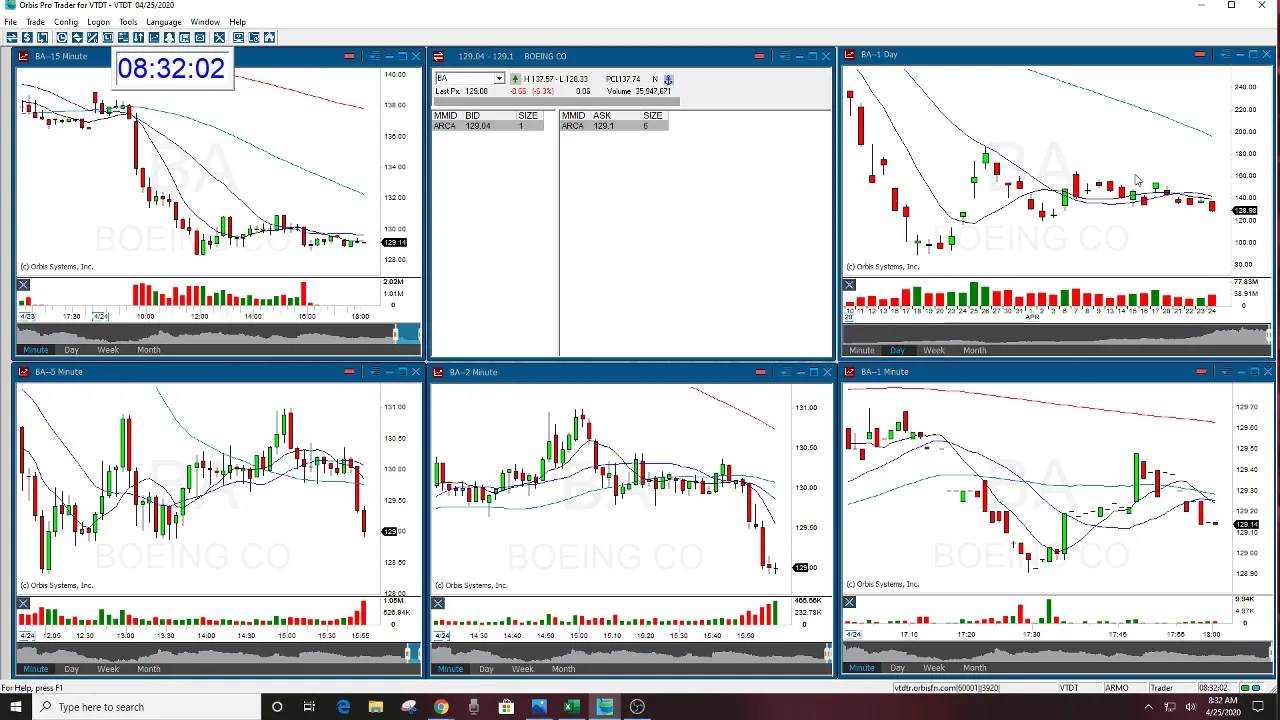Open the BA--1 Day window menu dropdown
1280x720 pixels.
click(1225, 55)
